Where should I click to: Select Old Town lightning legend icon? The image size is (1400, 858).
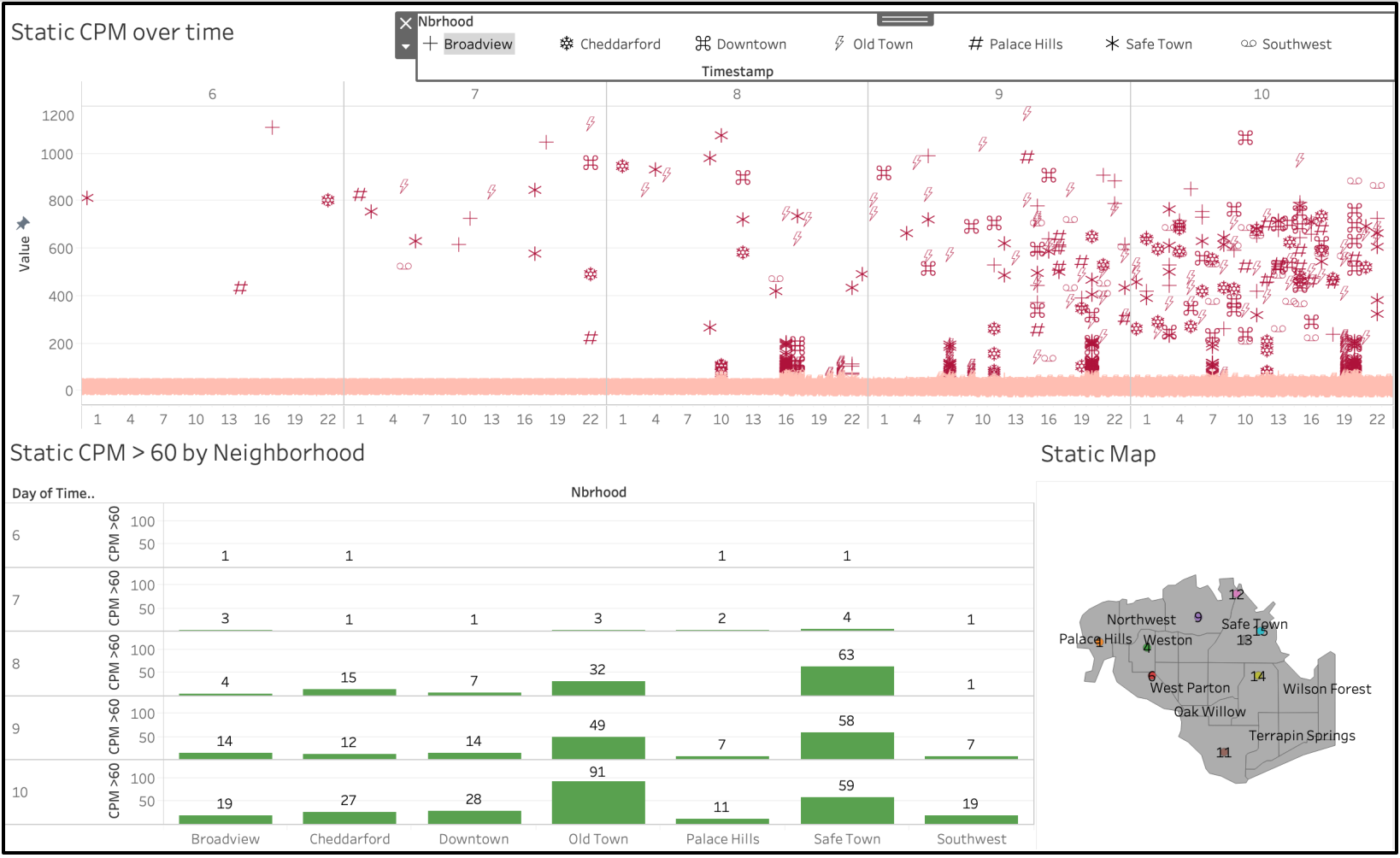839,44
